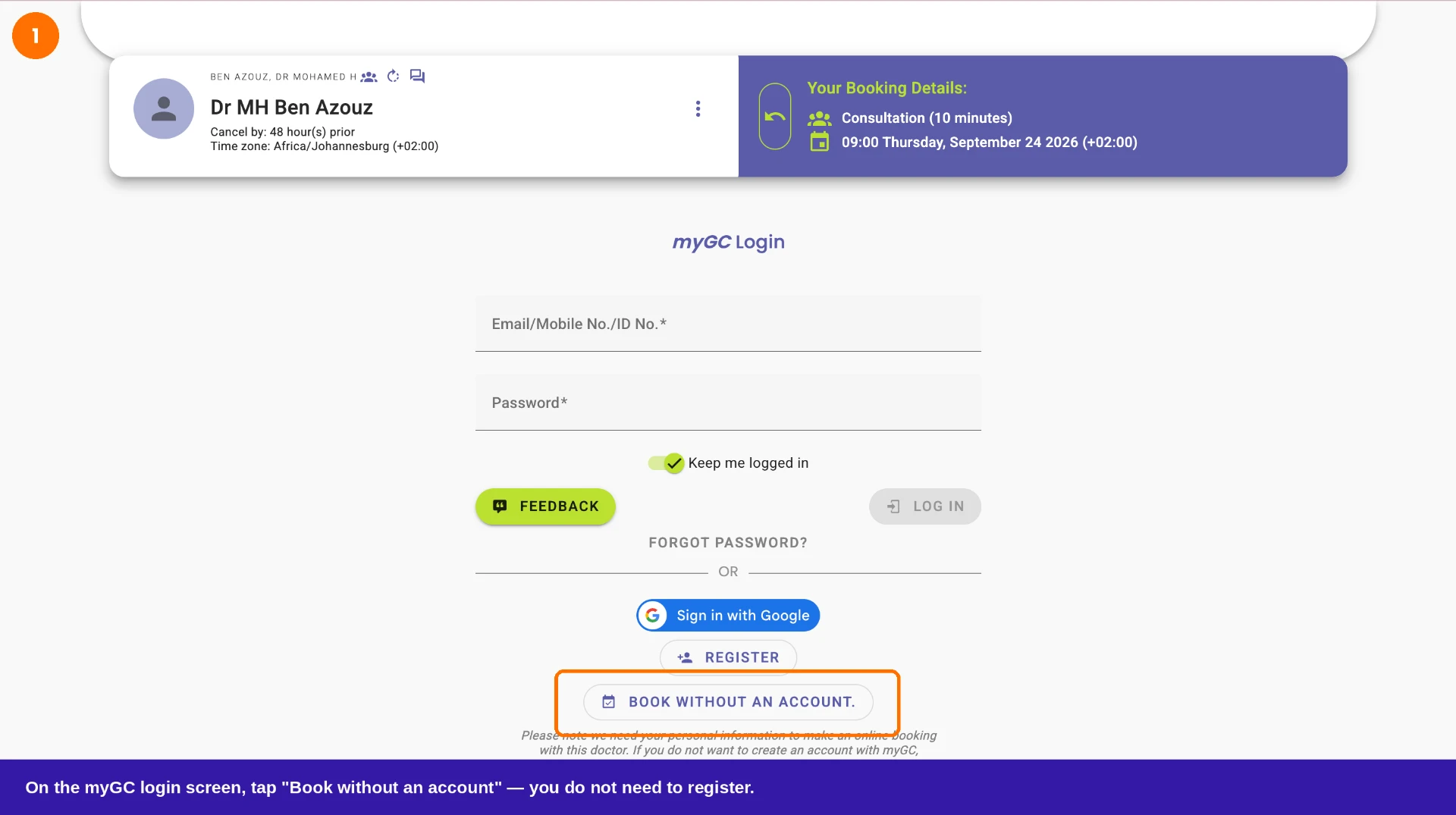Click the 'BEN AZOUZ, DR MOHAMED H' label
The width and height of the screenshot is (1456, 815).
click(x=284, y=77)
